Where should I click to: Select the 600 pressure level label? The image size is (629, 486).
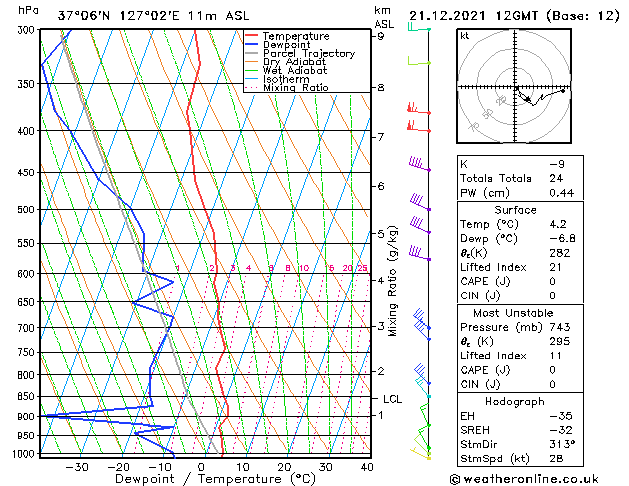28,274
